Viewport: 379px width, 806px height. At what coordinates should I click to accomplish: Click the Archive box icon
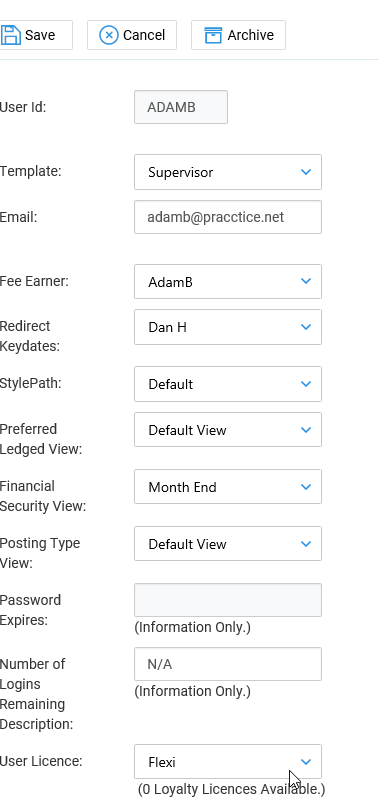coord(213,35)
